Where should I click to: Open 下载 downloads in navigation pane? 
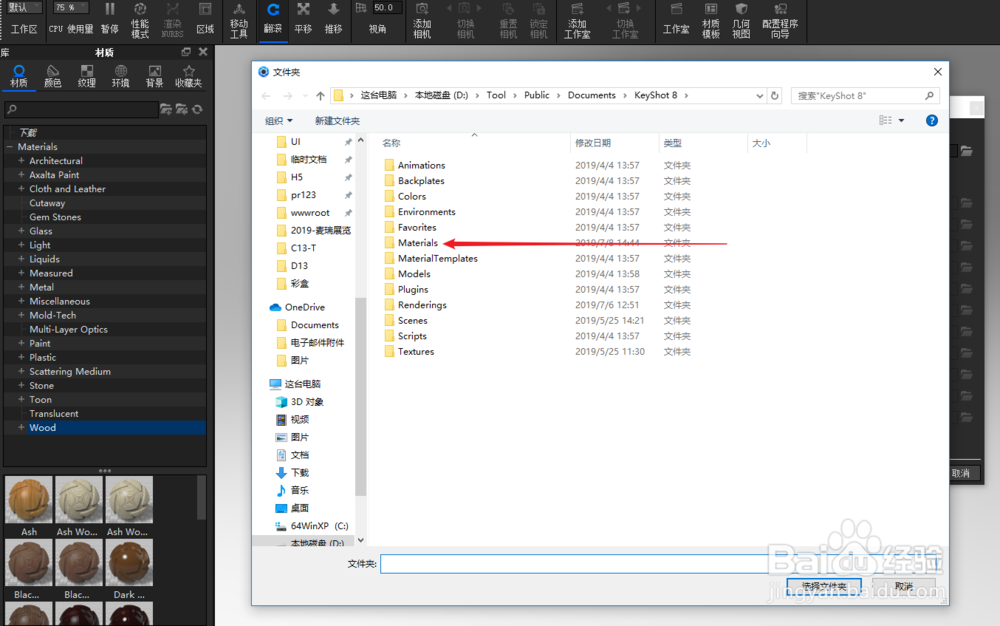tap(300, 472)
